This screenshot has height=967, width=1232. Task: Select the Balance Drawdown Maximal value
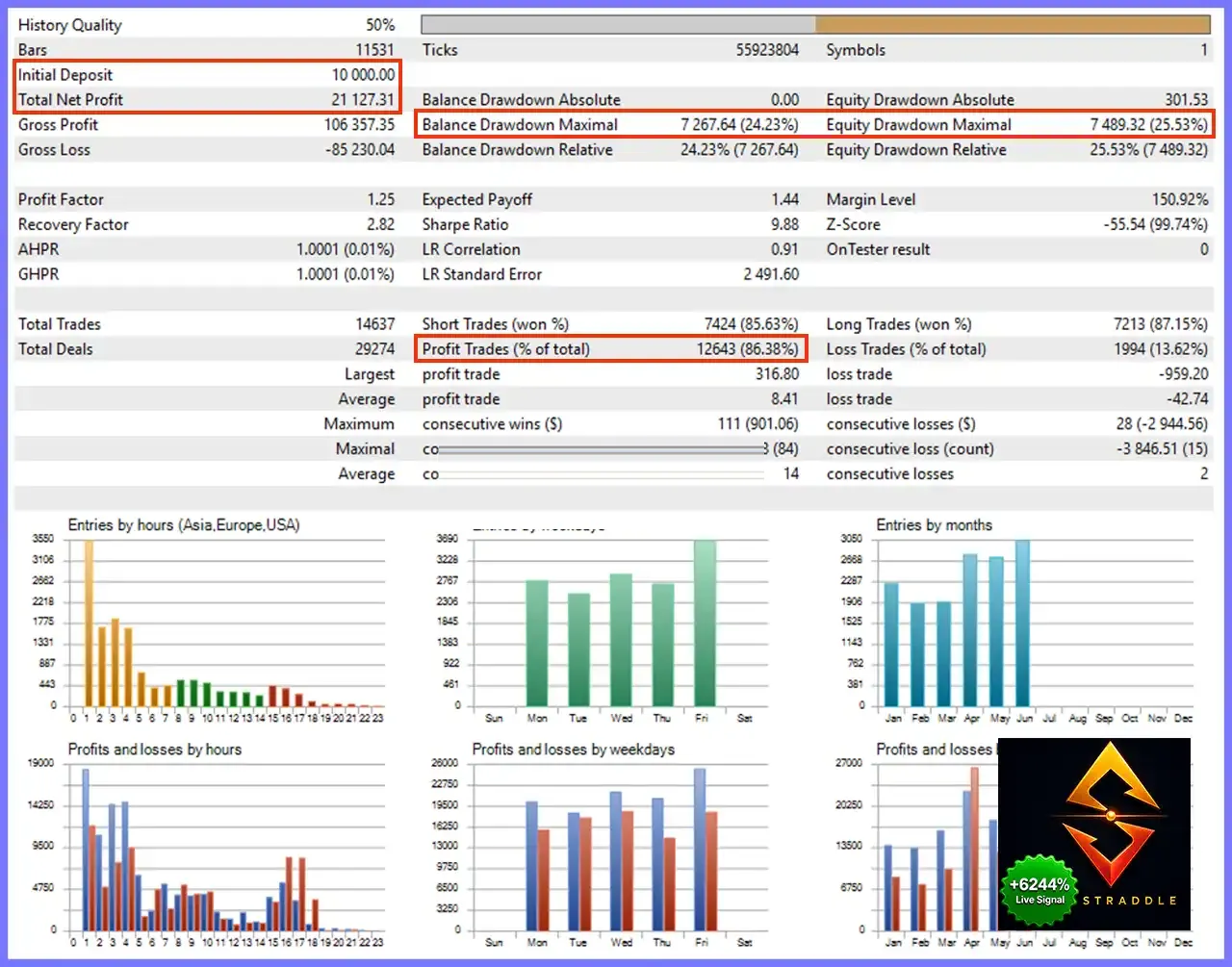pos(739,125)
